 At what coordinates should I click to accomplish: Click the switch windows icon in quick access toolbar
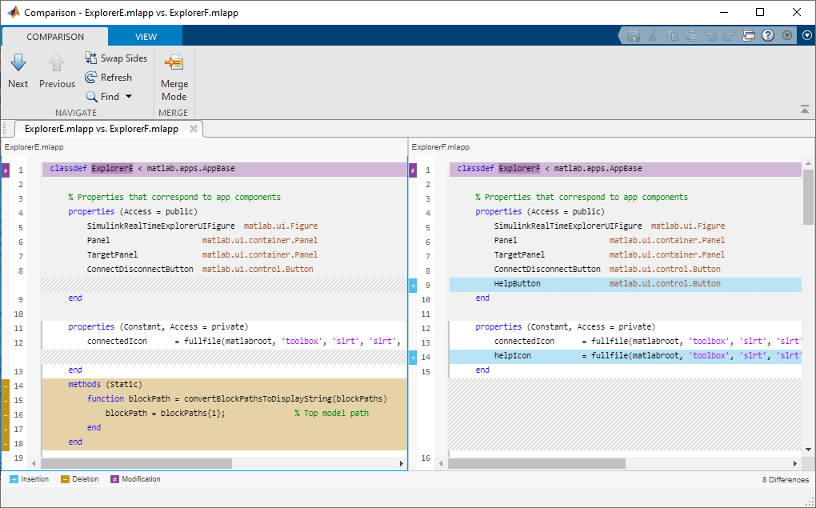click(x=748, y=35)
